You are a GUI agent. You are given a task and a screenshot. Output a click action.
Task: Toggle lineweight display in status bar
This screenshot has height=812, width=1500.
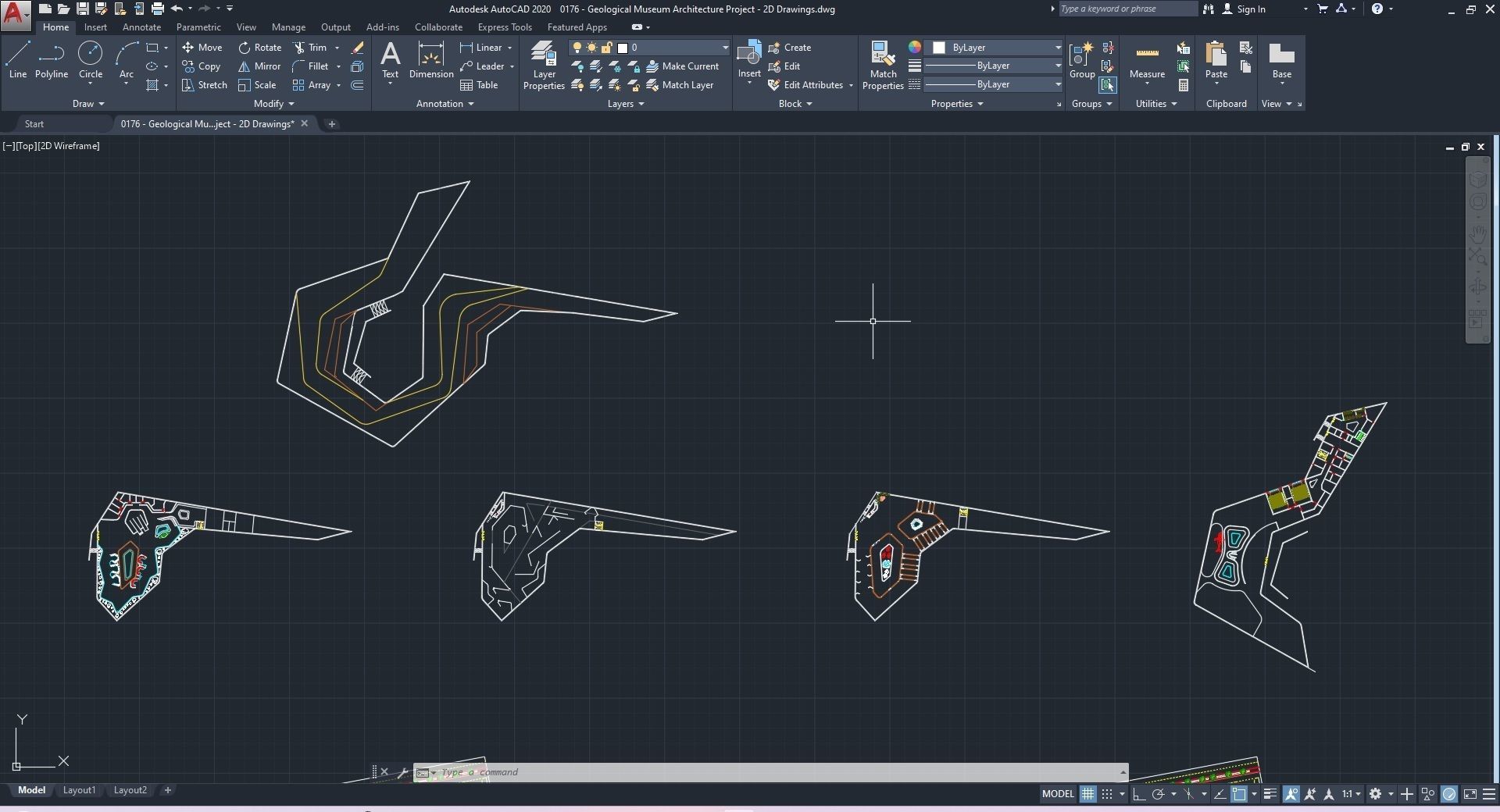1270,794
